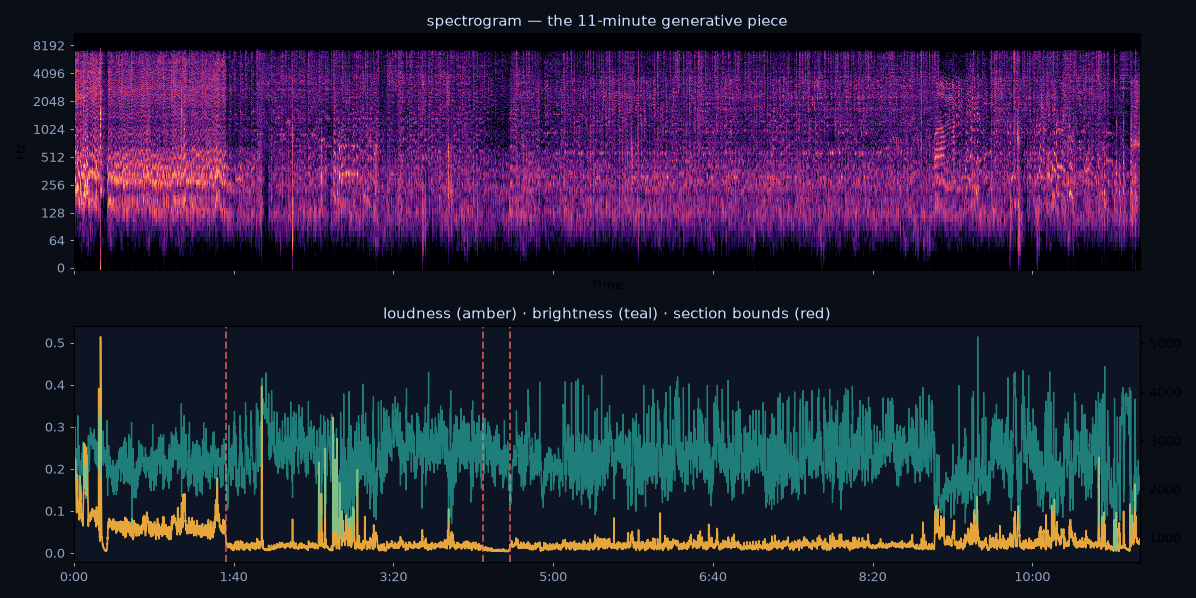Screen dimensions: 1196x598
Task: Click the 0.5 loudness axis label
Action: (57, 343)
